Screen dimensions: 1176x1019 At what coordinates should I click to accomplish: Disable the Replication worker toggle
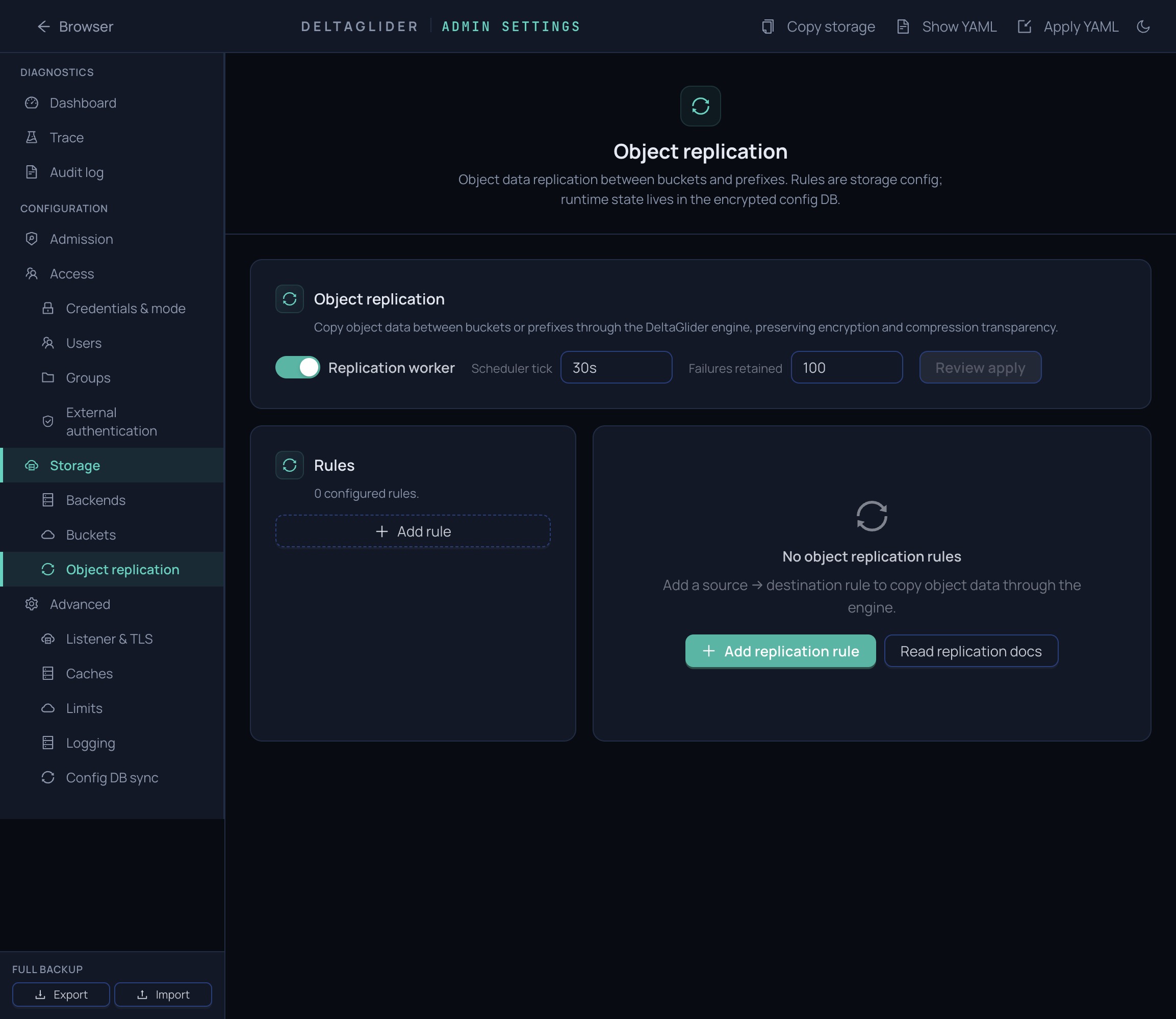click(x=297, y=367)
